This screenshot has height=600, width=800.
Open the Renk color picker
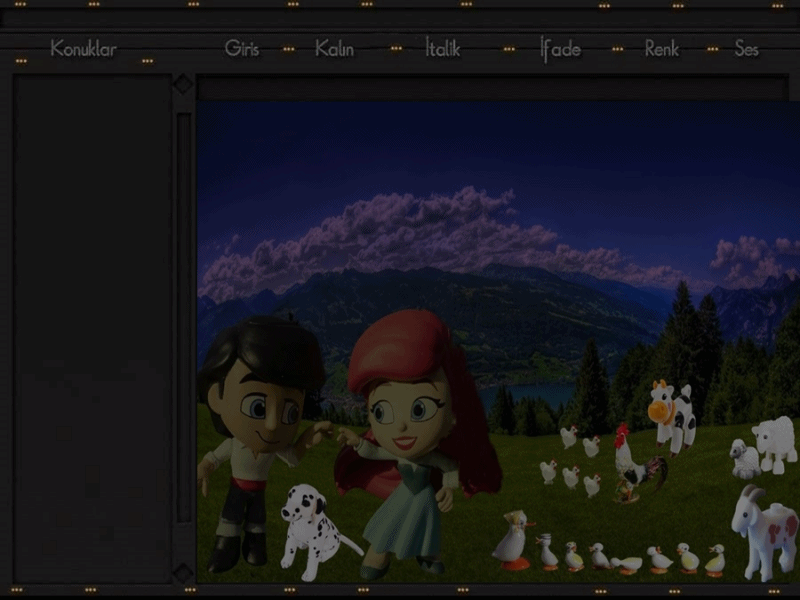tap(661, 48)
